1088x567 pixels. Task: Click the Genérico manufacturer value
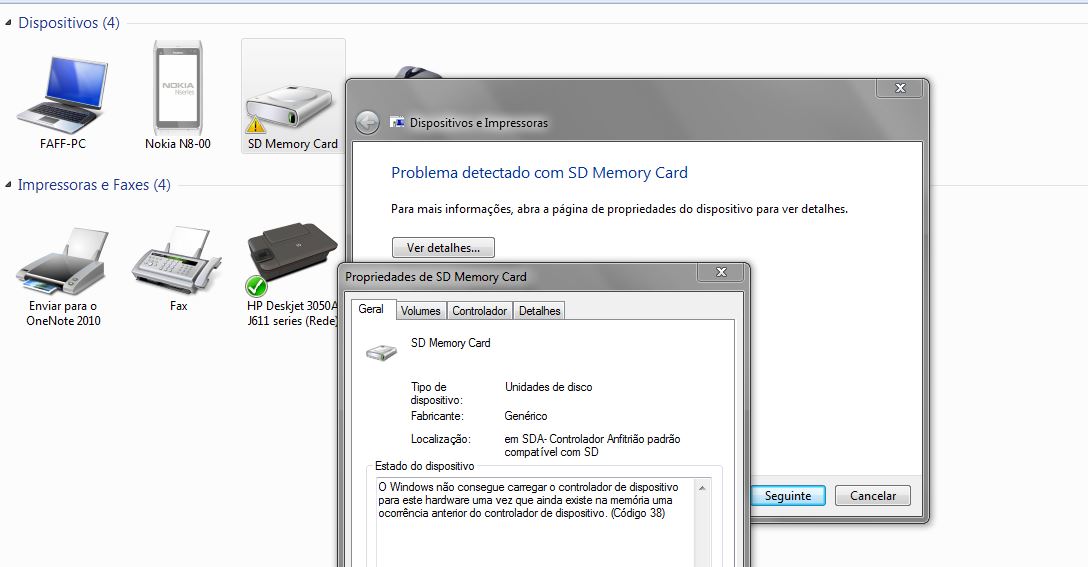[x=525, y=416]
